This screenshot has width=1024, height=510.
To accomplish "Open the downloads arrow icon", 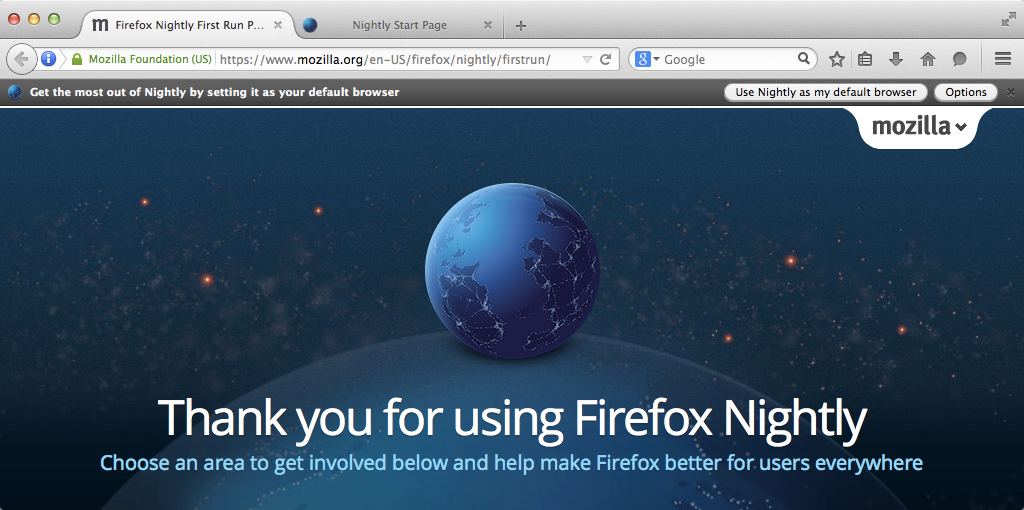I will coord(896,59).
